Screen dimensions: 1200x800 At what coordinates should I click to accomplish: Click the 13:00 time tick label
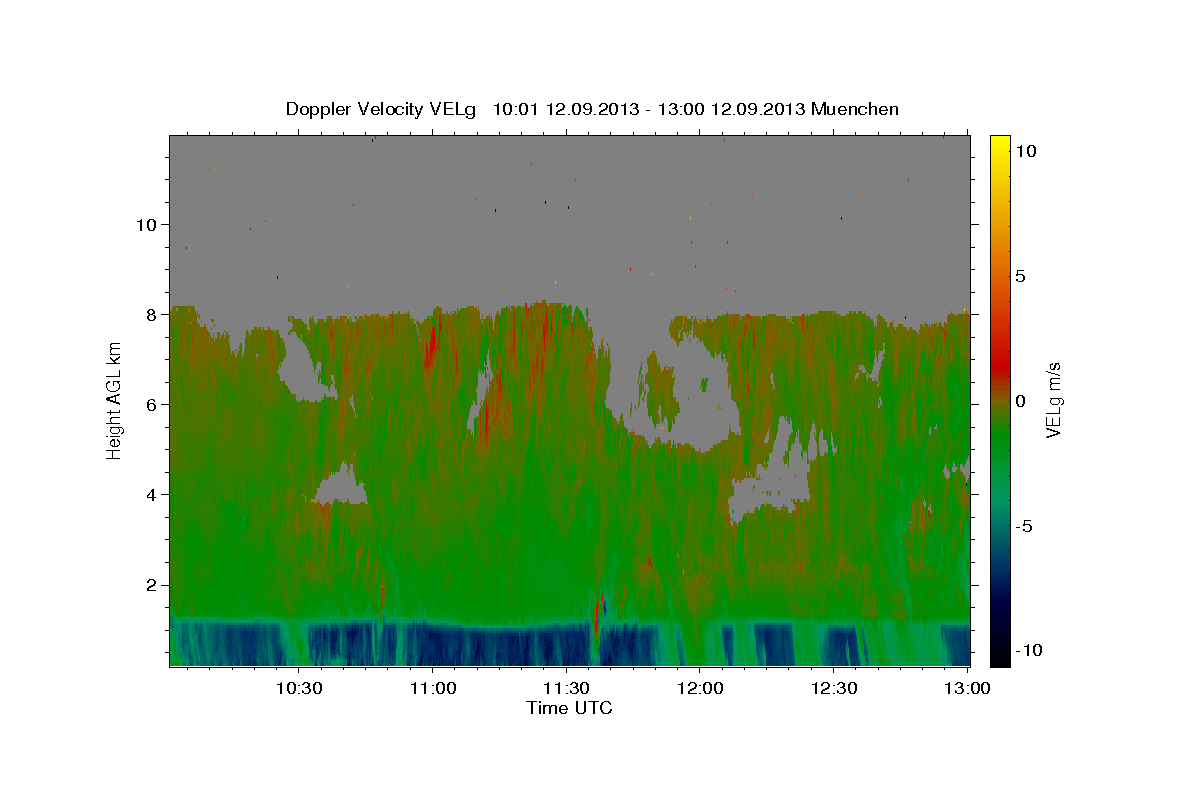pyautogui.click(x=968, y=688)
